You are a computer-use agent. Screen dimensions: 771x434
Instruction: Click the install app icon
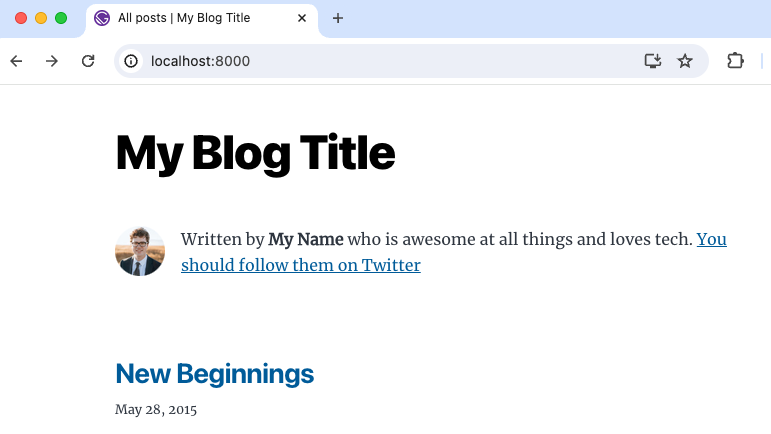pos(652,61)
